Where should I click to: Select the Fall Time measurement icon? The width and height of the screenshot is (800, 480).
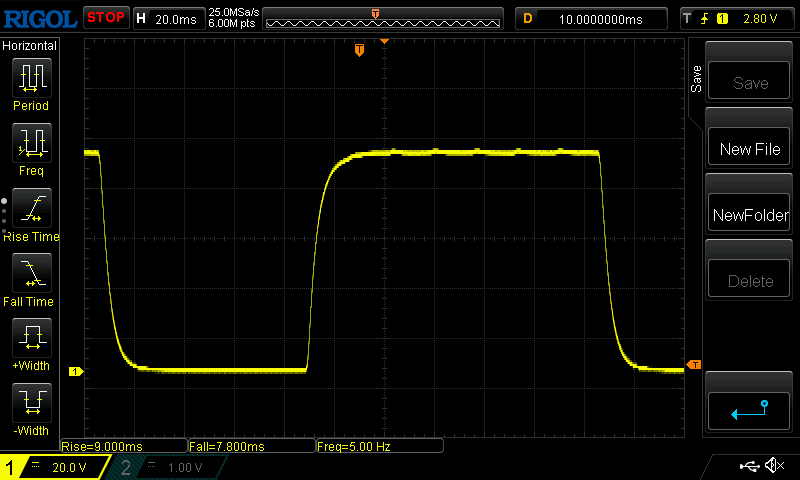32,272
